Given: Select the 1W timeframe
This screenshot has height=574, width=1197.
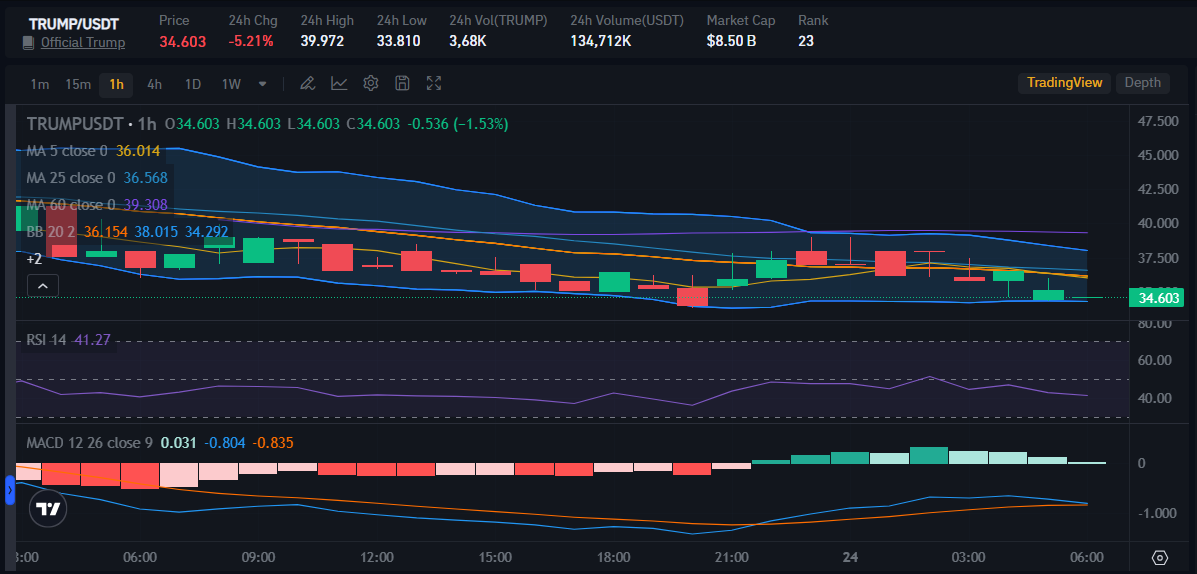Looking at the screenshot, I should (x=231, y=84).
